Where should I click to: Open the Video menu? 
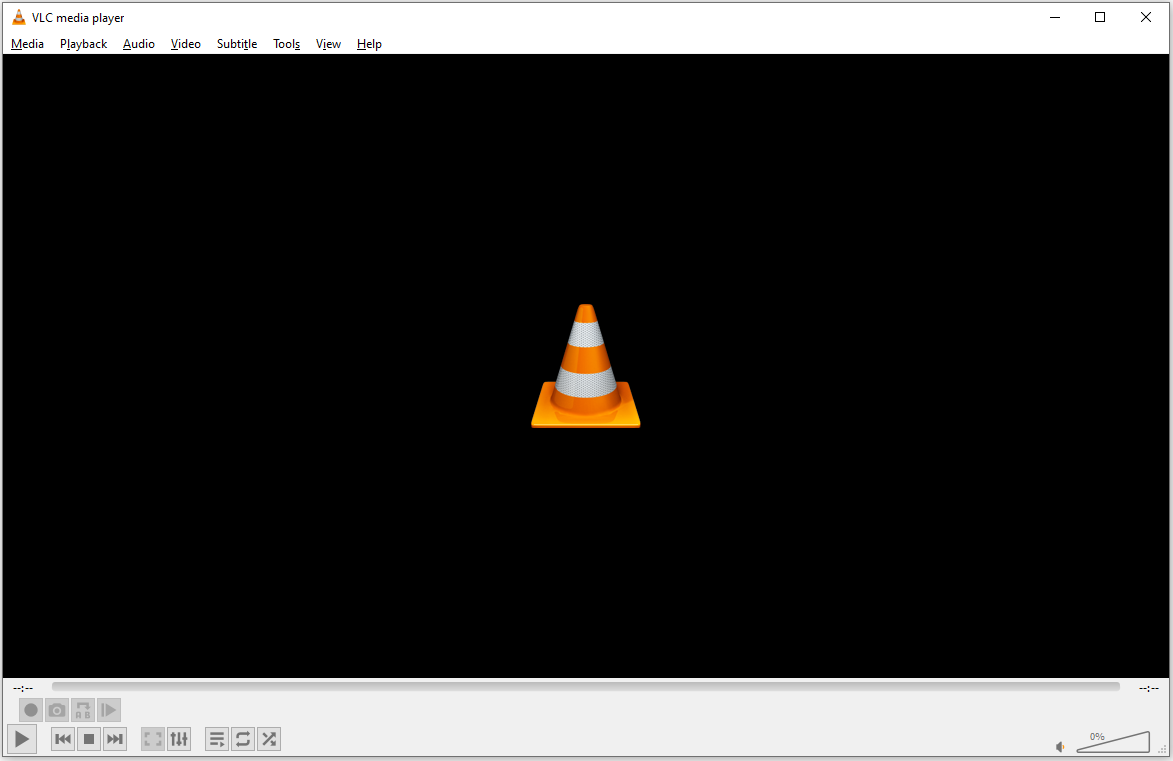[186, 44]
